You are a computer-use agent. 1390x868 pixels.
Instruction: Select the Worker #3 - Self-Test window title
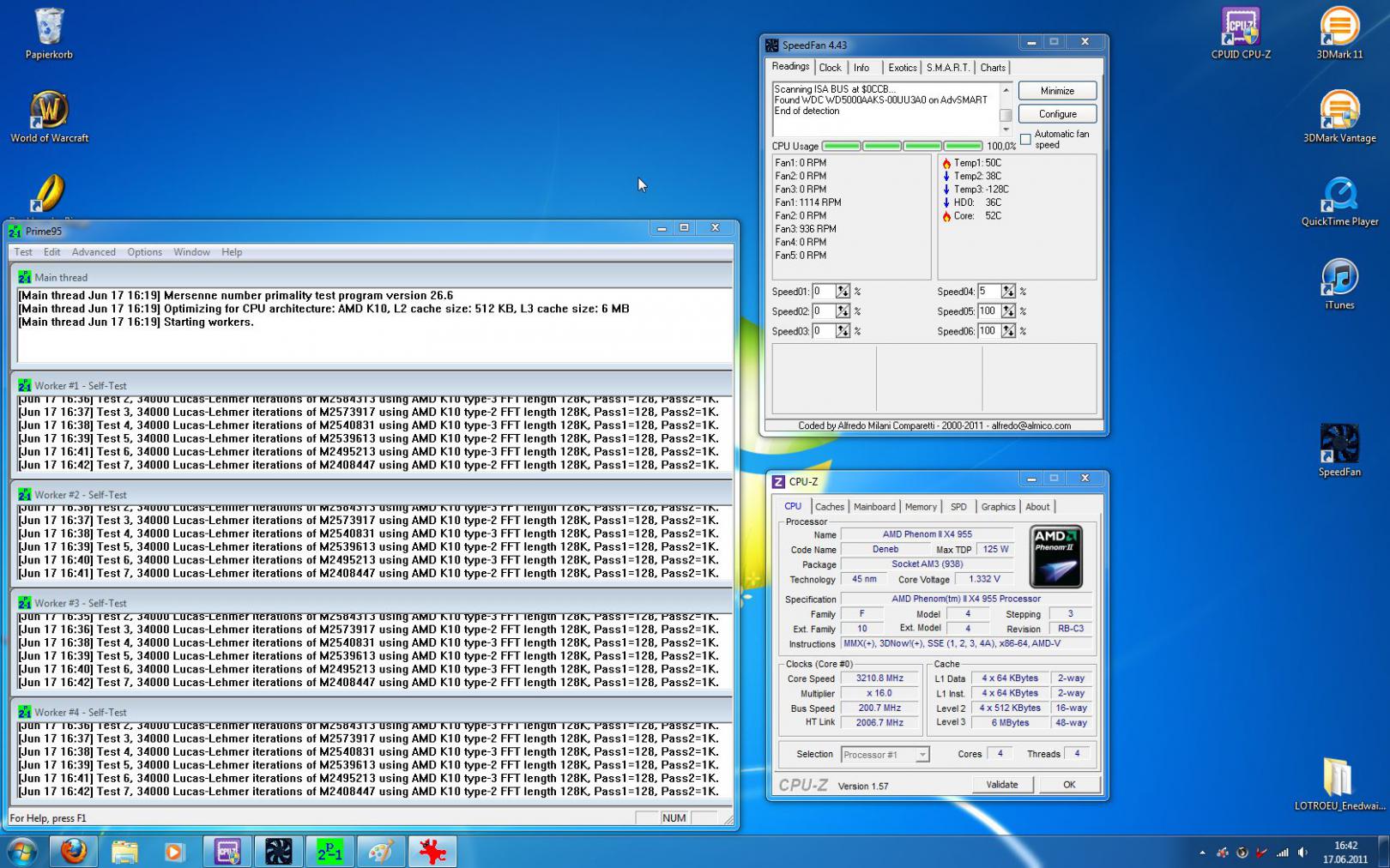81,604
